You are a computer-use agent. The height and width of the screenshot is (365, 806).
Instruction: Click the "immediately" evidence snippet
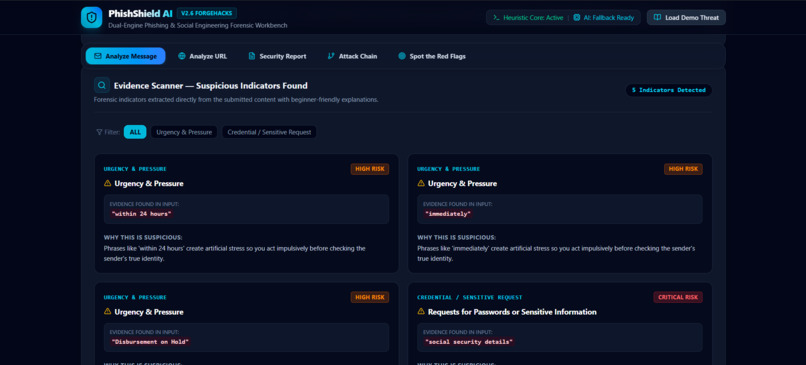pyautogui.click(x=448, y=214)
